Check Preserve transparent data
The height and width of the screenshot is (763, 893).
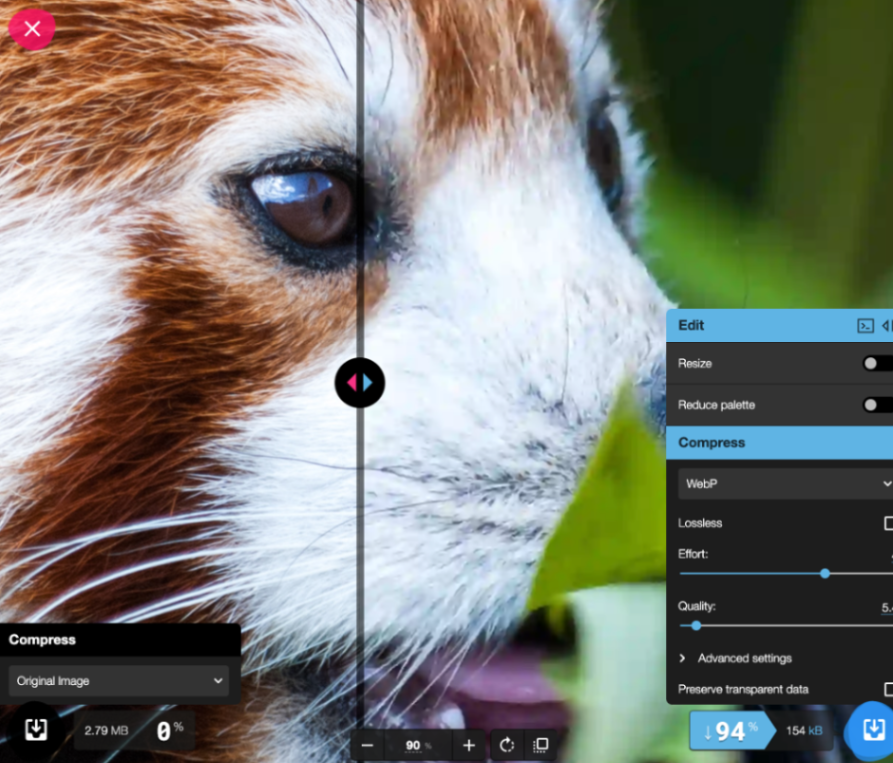(888, 690)
